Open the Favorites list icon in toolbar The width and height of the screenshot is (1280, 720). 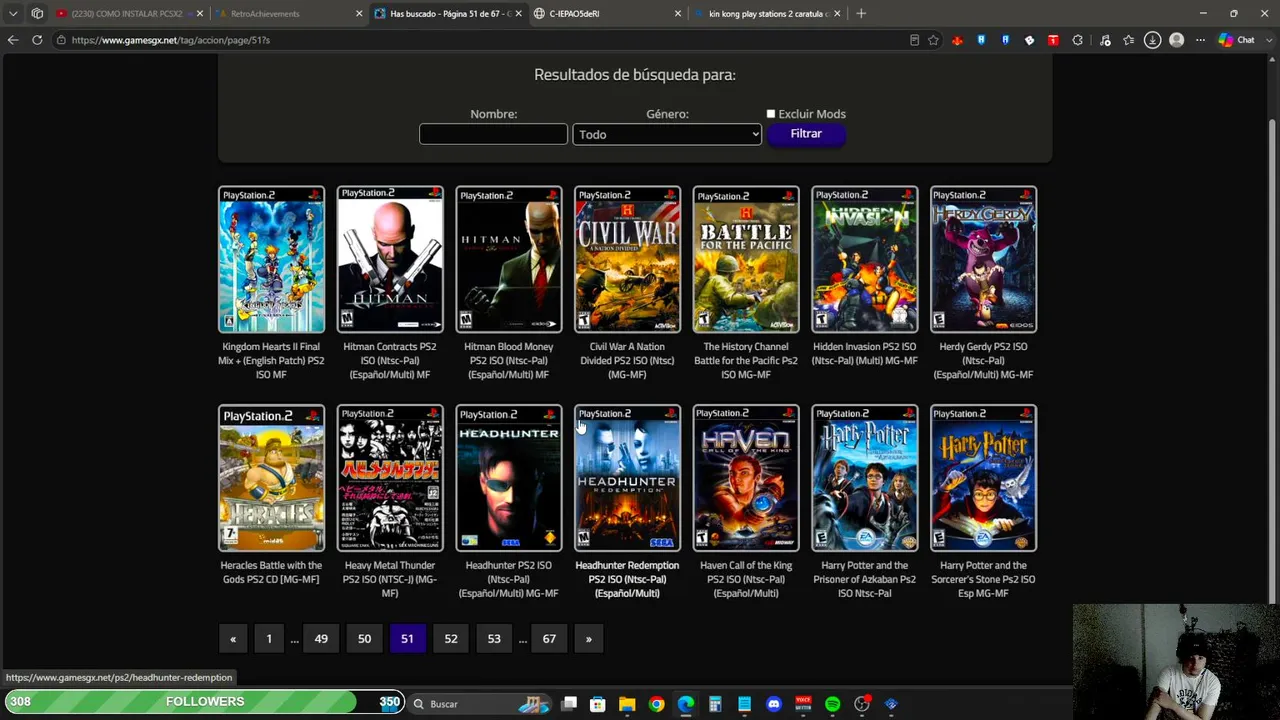coord(1129,40)
